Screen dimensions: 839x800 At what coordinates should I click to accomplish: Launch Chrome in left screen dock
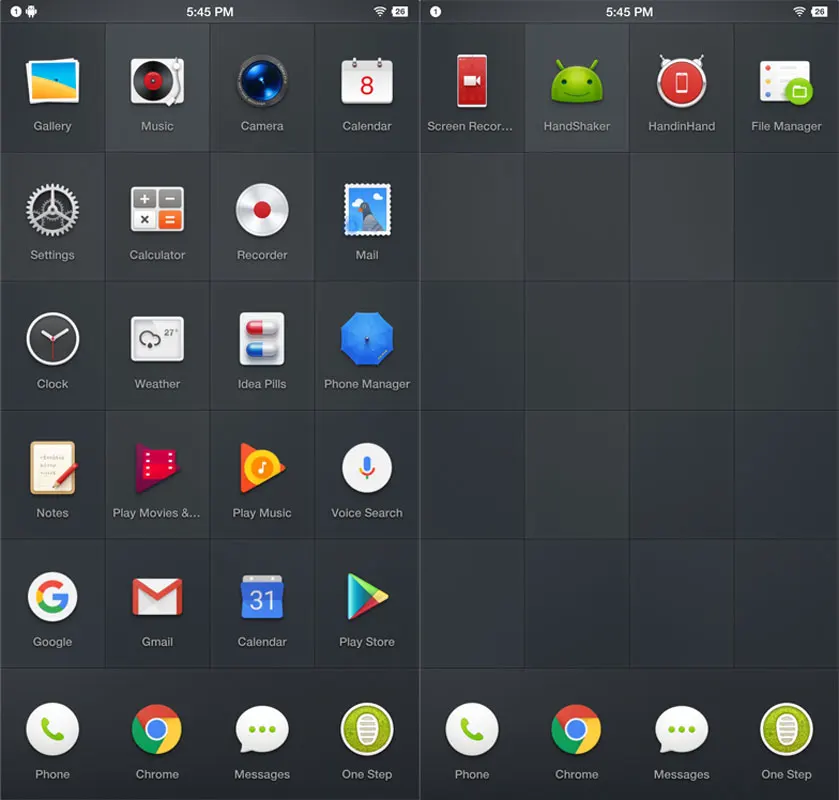[157, 729]
